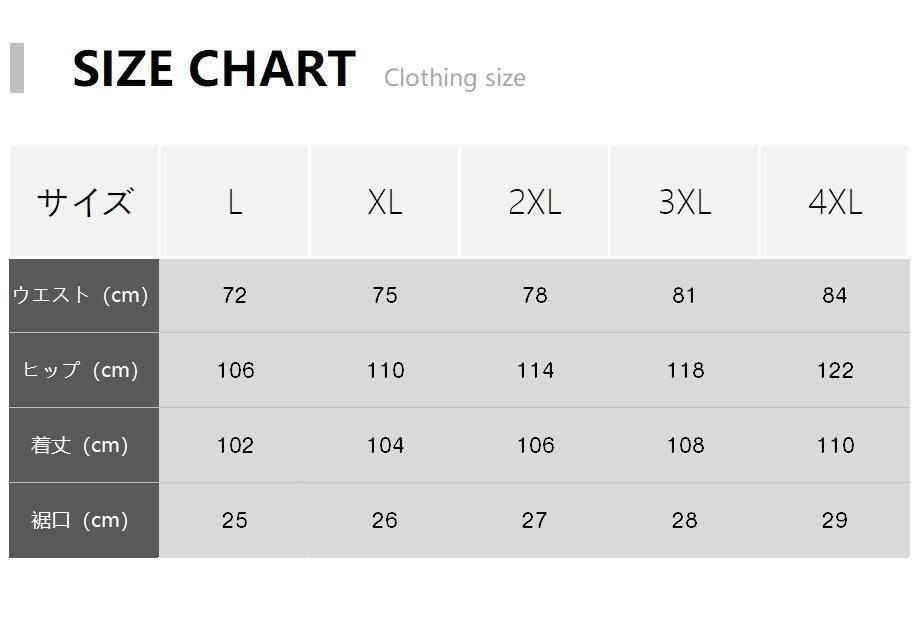Image resolution: width=923 pixels, height=630 pixels.
Task: Click hem value 26 for XL
Action: (x=385, y=520)
